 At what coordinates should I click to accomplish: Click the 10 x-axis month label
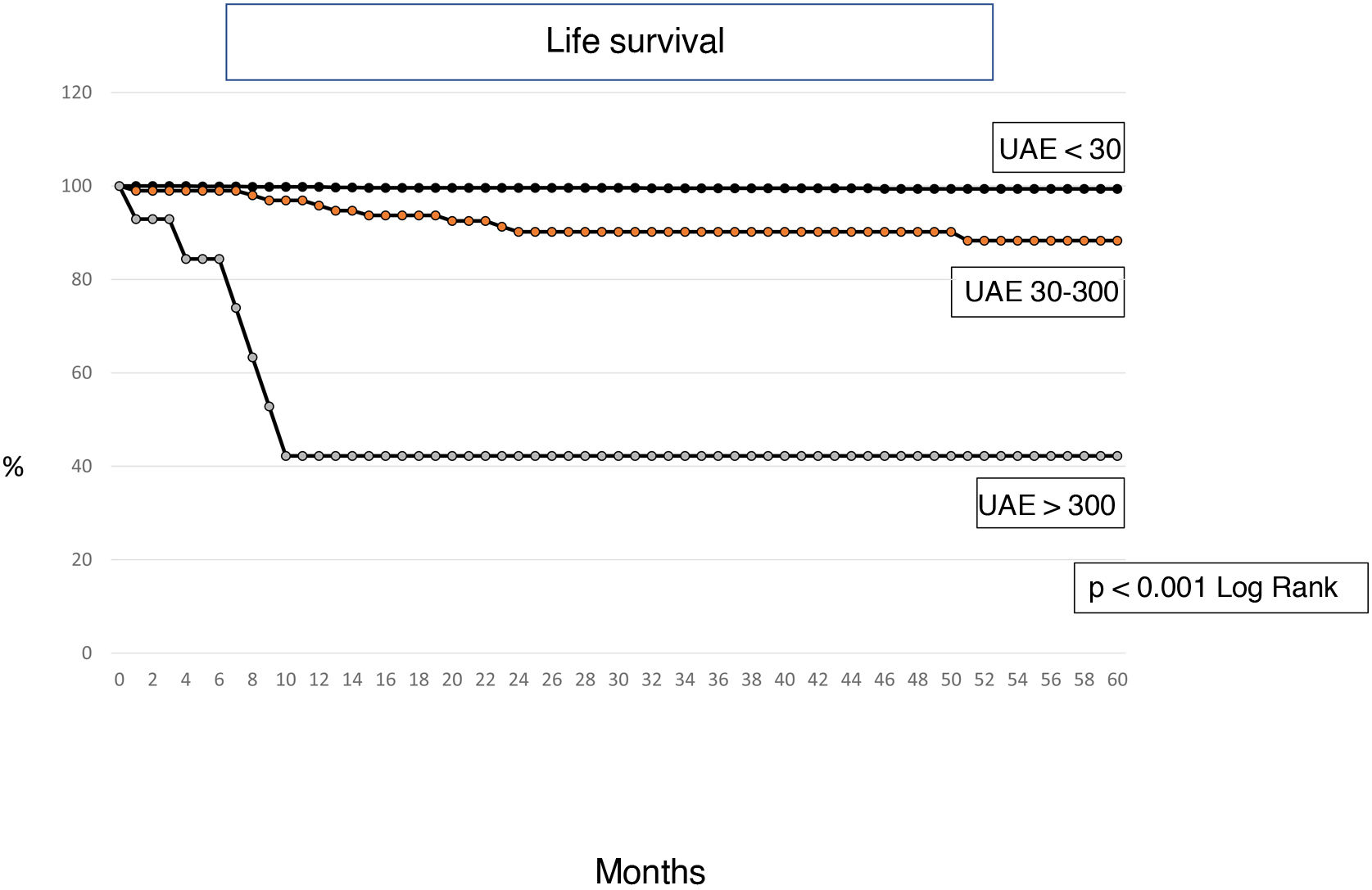[286, 680]
